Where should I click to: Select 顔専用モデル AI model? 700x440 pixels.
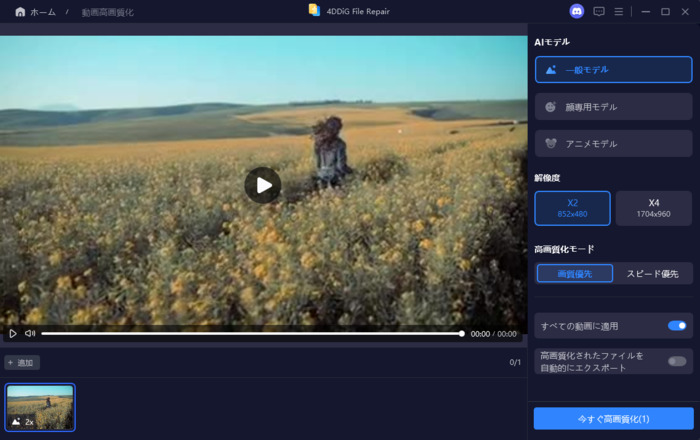[x=613, y=107]
